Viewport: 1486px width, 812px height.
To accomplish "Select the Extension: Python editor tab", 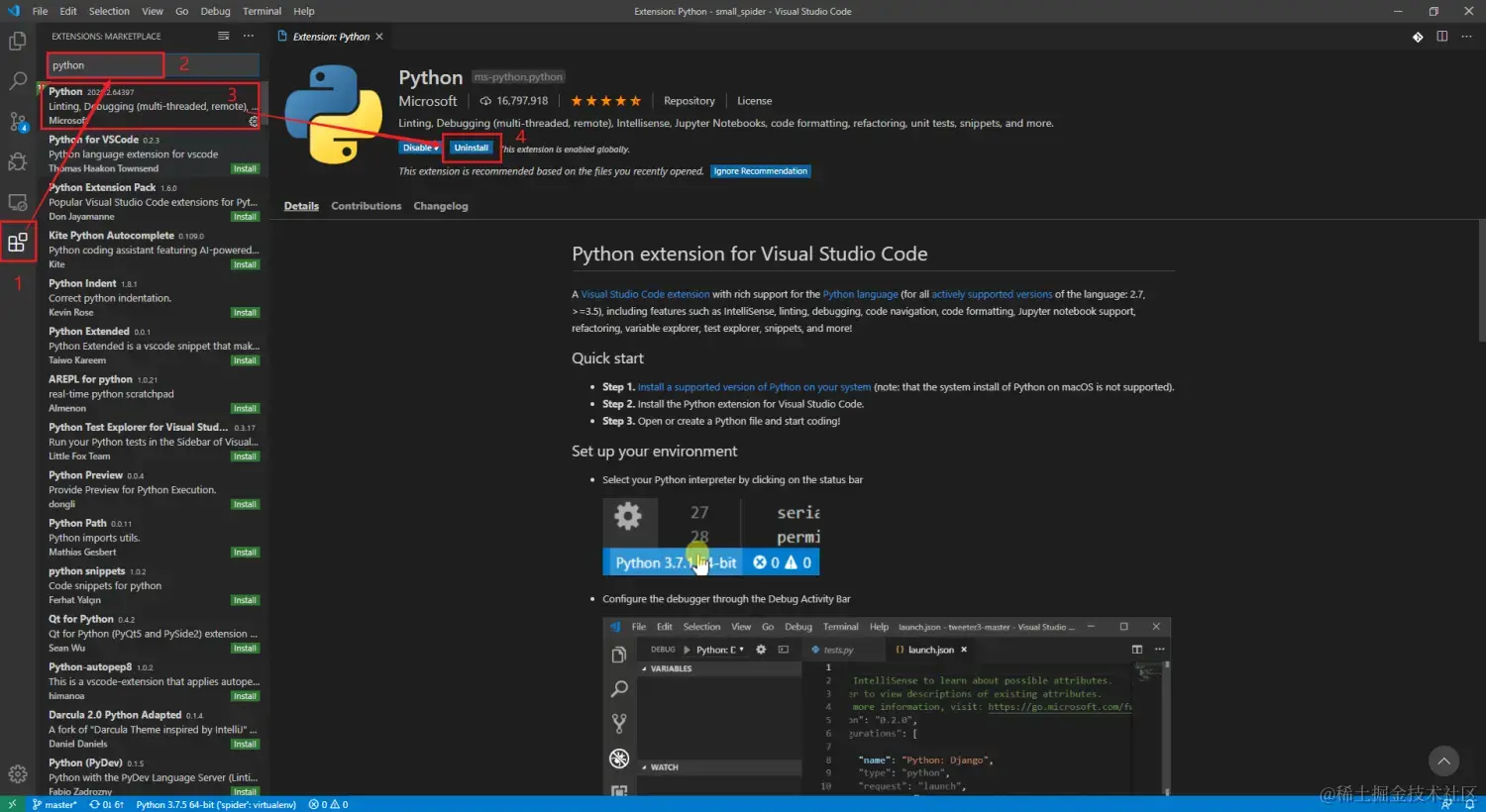I will [x=330, y=37].
